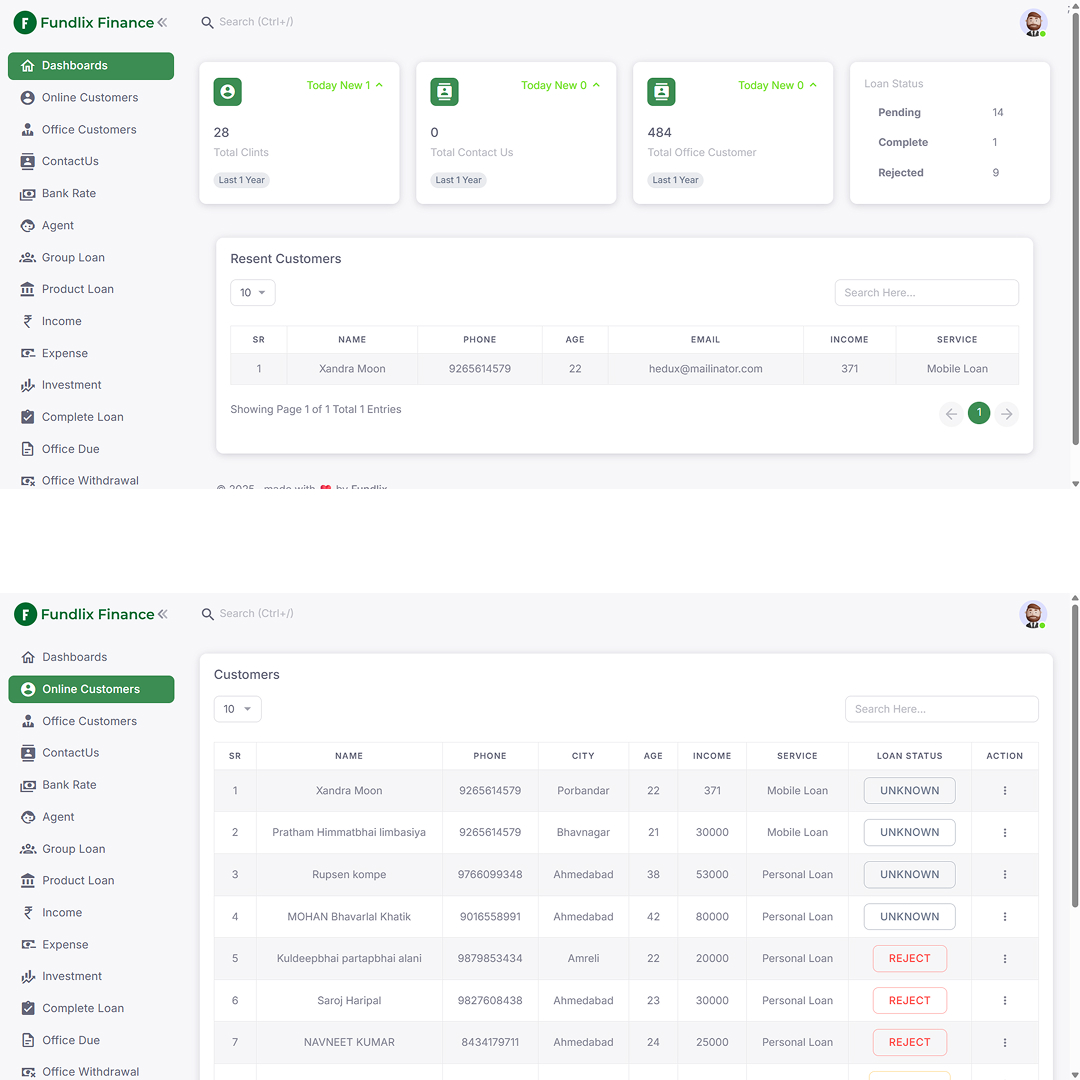
Task: Open three-dot actions for Rupsen kompe
Action: pyautogui.click(x=1004, y=875)
